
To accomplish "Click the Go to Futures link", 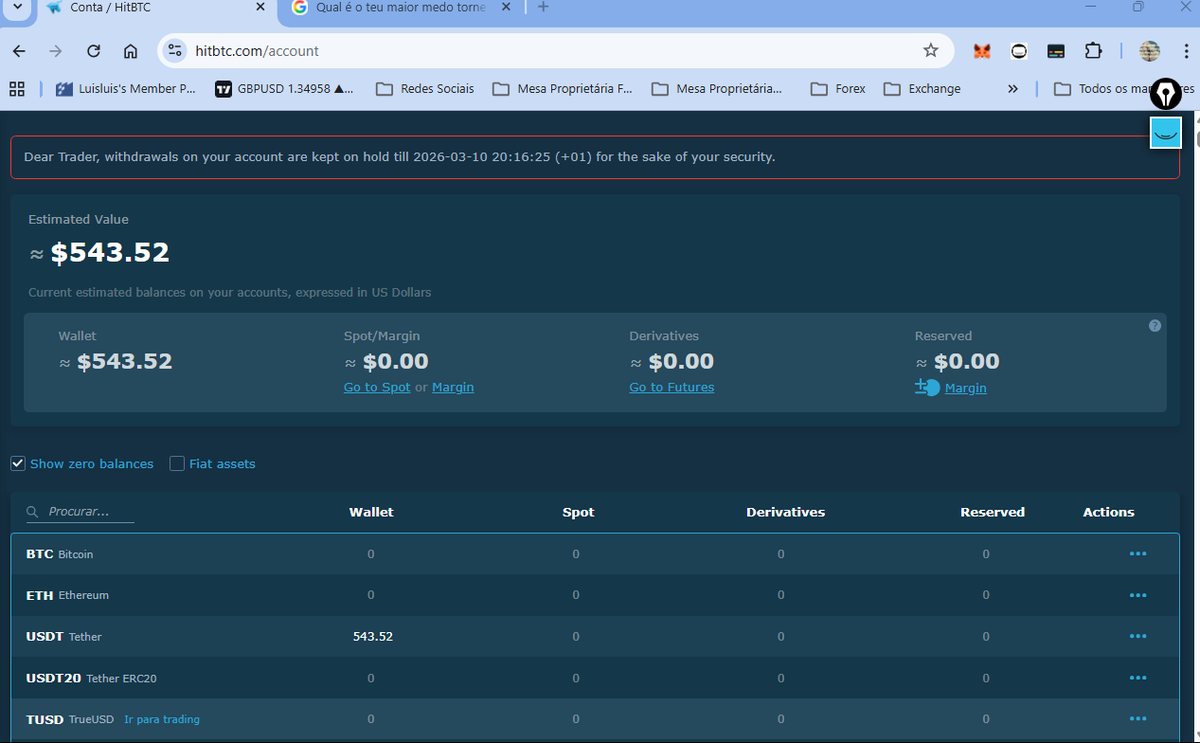I will 672,387.
